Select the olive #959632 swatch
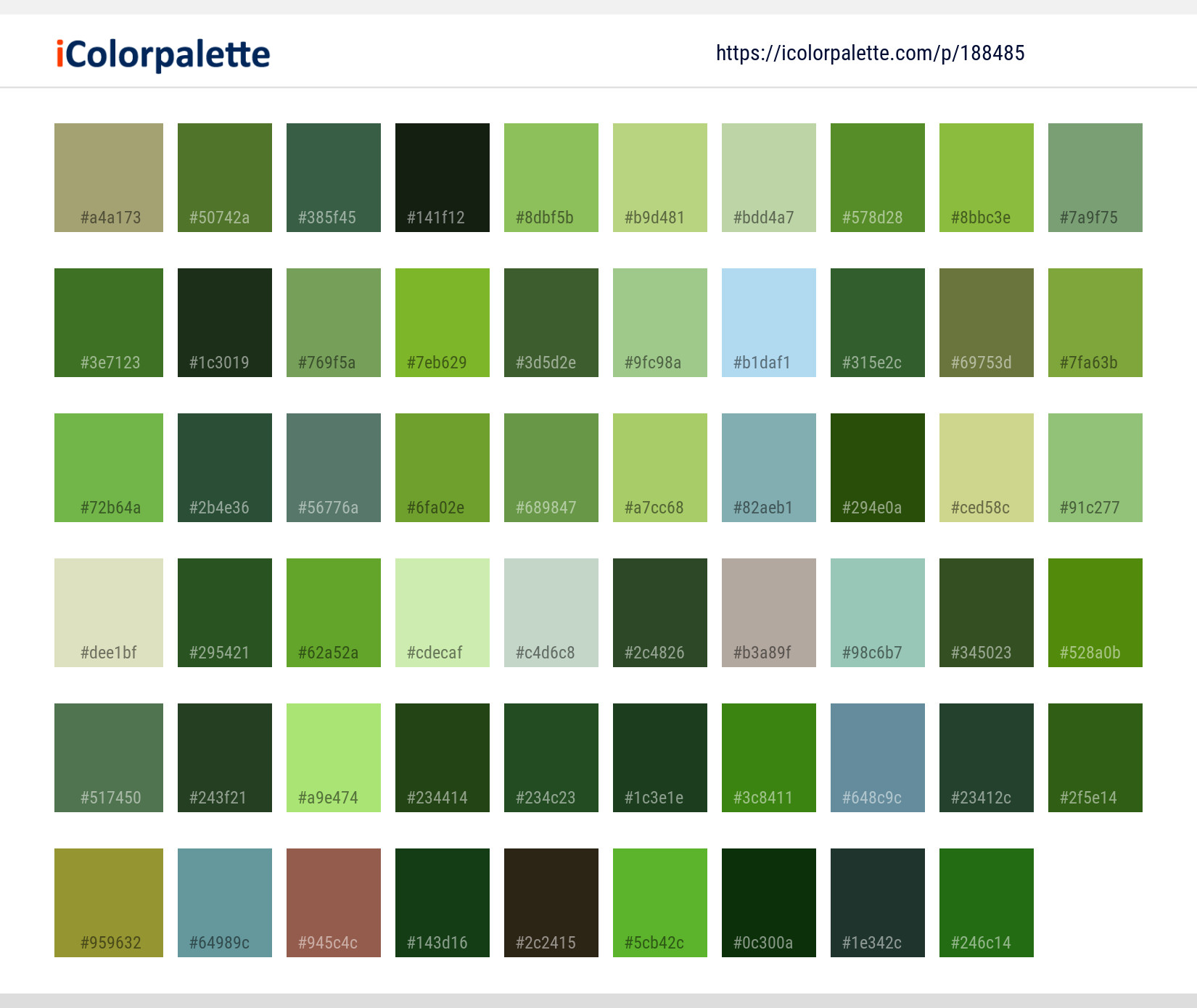Image resolution: width=1197 pixels, height=1008 pixels. [x=109, y=903]
